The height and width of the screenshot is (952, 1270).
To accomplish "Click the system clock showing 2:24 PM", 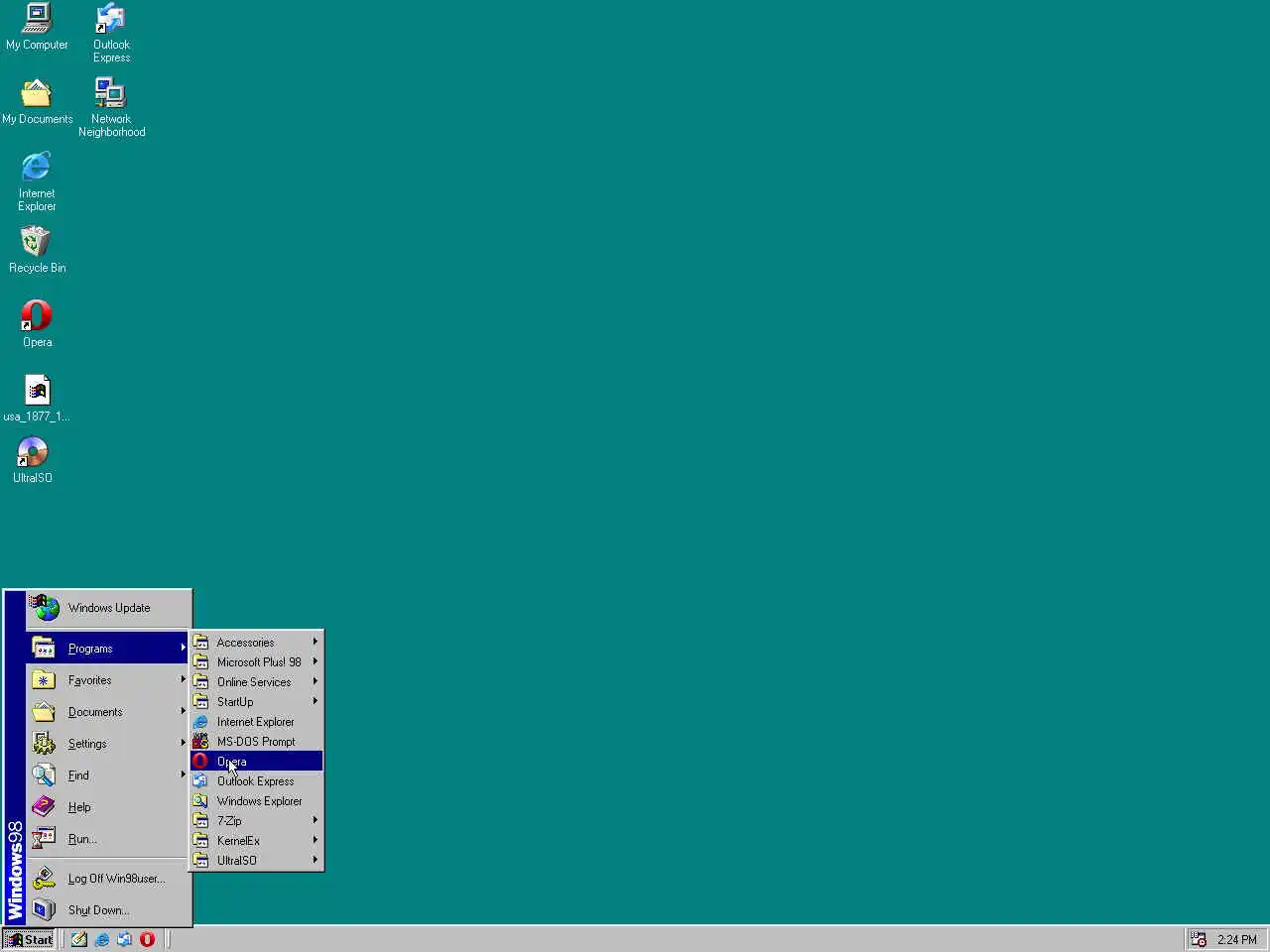I will click(x=1237, y=939).
